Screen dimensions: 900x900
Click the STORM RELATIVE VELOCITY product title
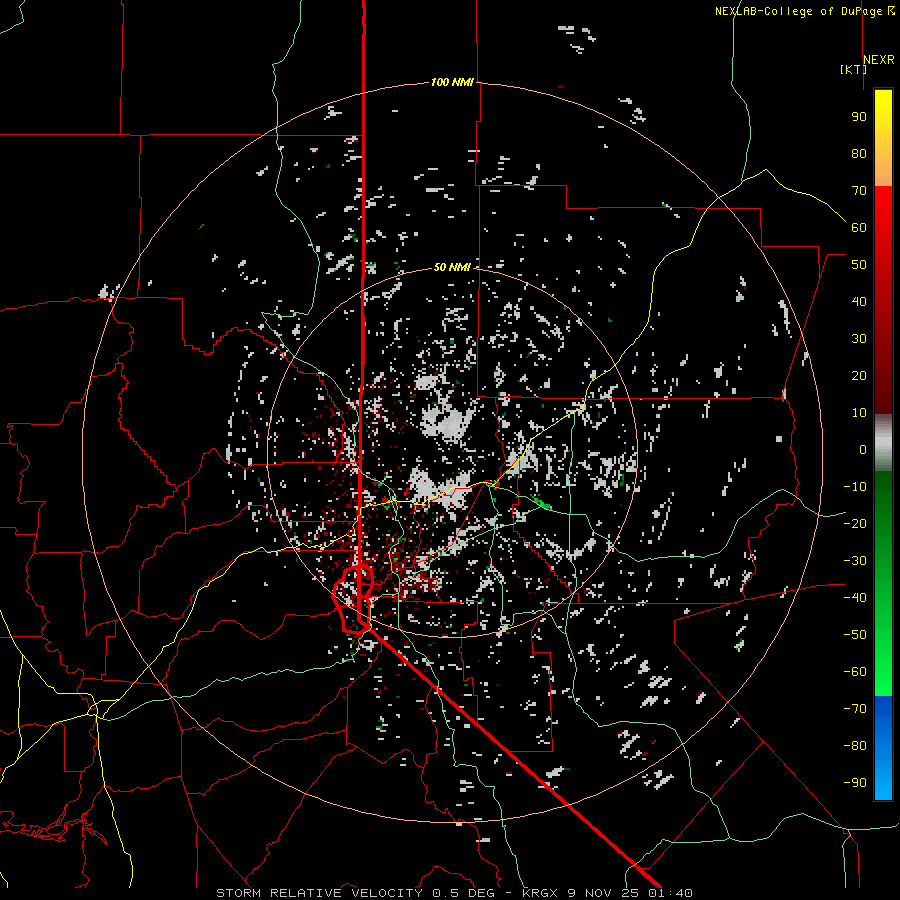(319, 893)
